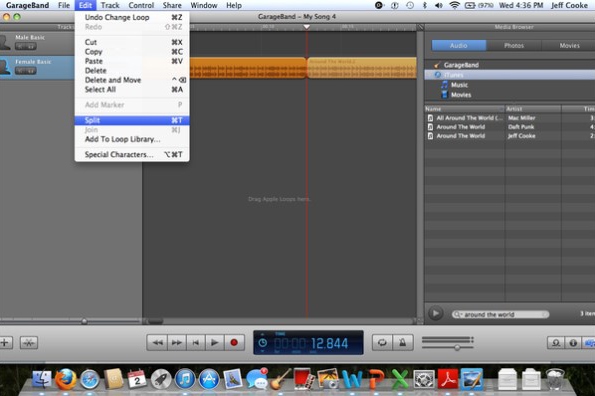The image size is (595, 396).
Task: Select the Female Basic track header
Action: pos(37,67)
